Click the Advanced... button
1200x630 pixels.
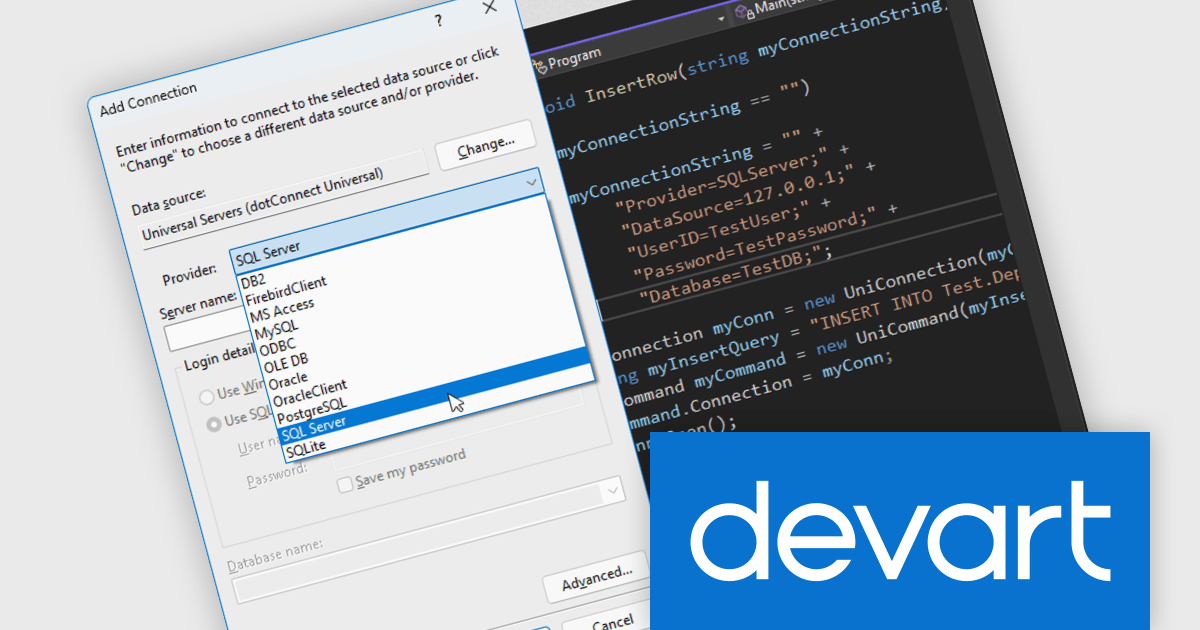pos(597,577)
